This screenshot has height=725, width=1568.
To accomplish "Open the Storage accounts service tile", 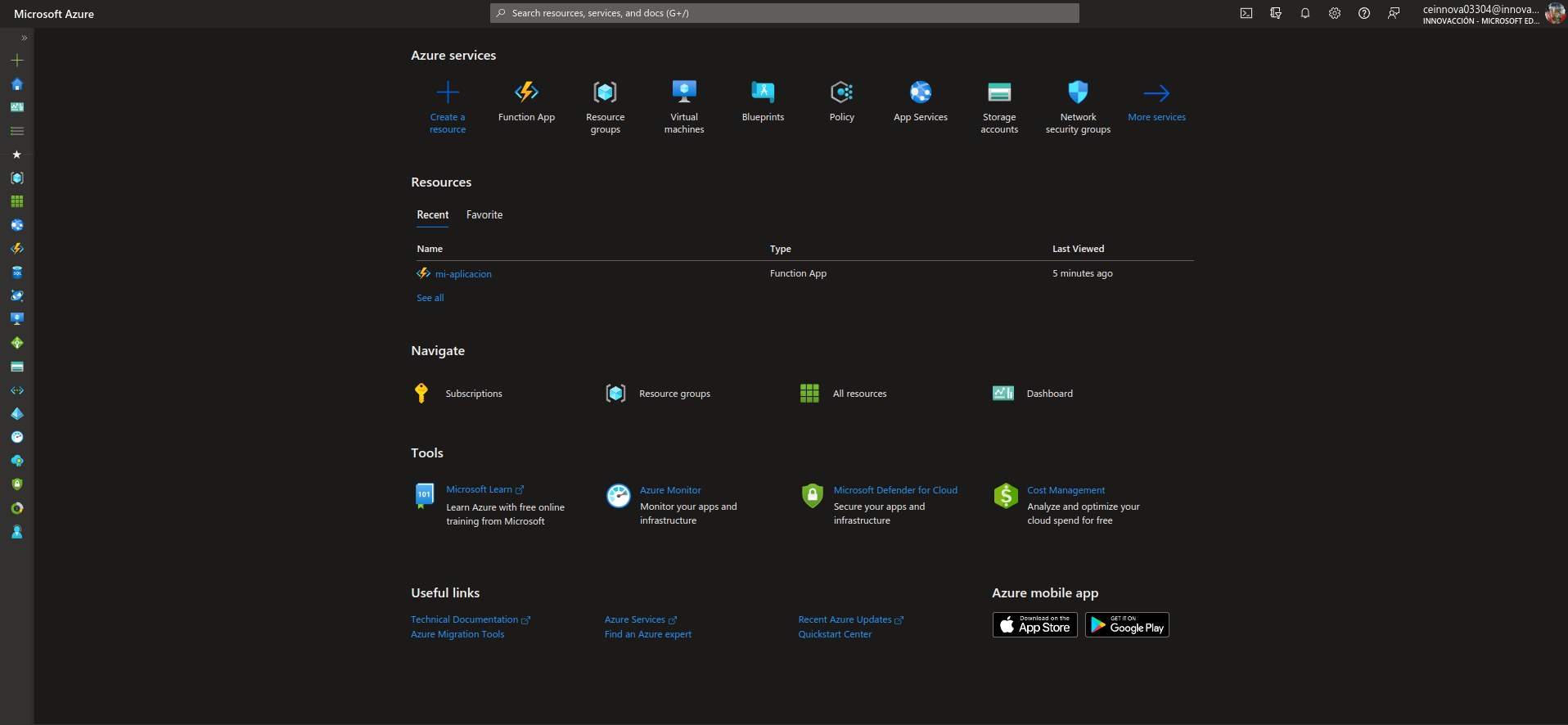I will (x=999, y=107).
